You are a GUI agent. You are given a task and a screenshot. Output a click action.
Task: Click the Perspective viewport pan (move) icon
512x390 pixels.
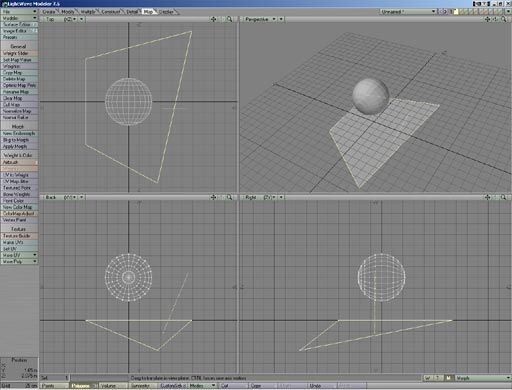pos(487,19)
